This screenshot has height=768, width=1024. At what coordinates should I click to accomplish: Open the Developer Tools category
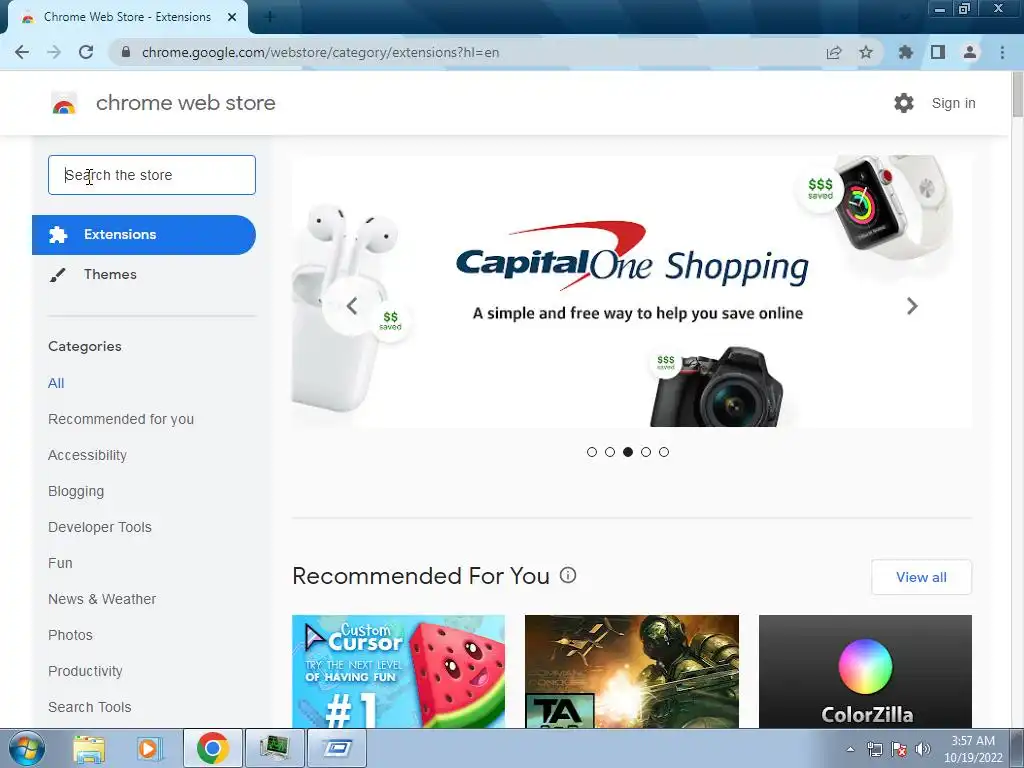[x=100, y=527]
